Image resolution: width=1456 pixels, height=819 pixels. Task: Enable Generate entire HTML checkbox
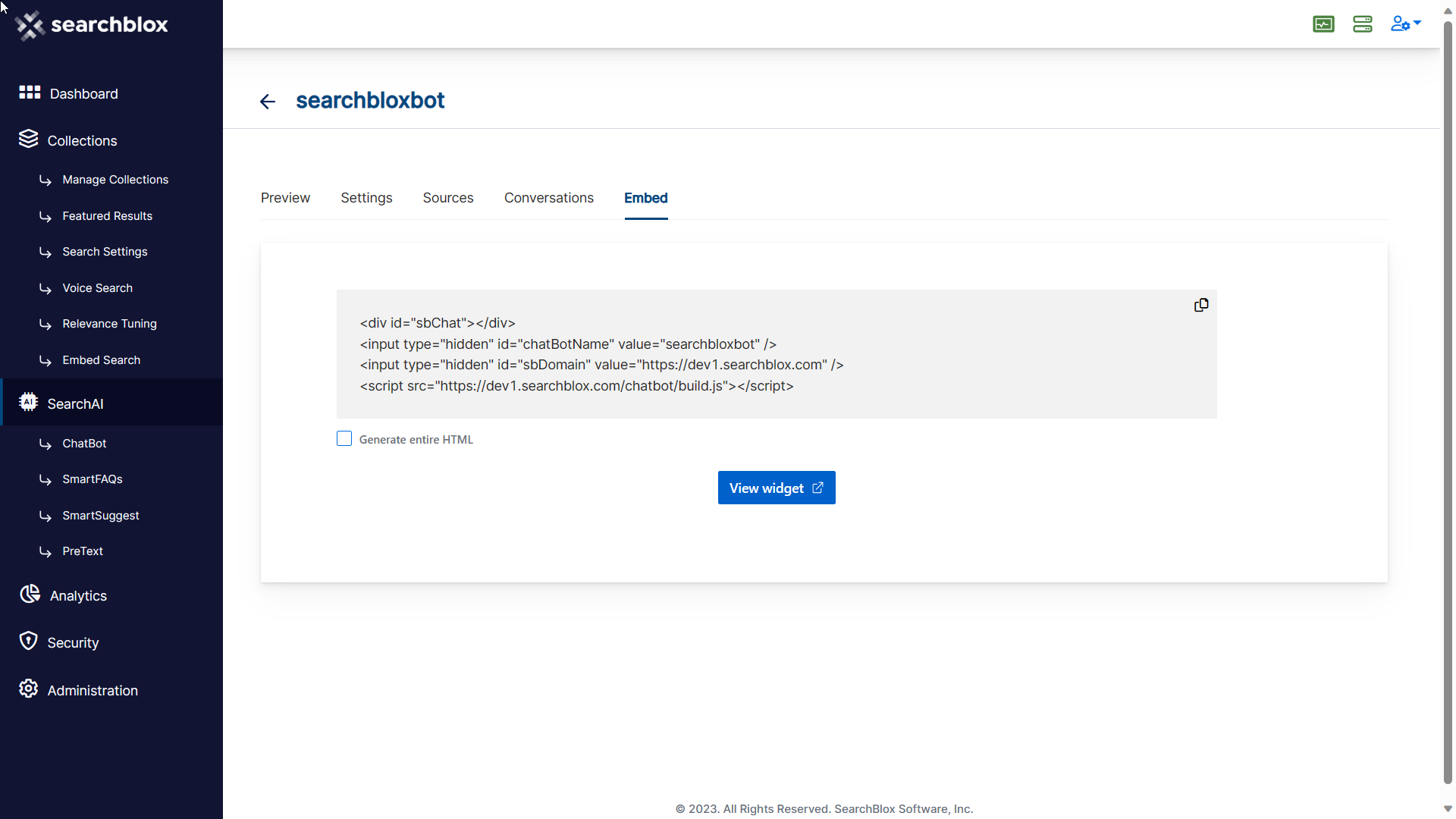point(344,439)
